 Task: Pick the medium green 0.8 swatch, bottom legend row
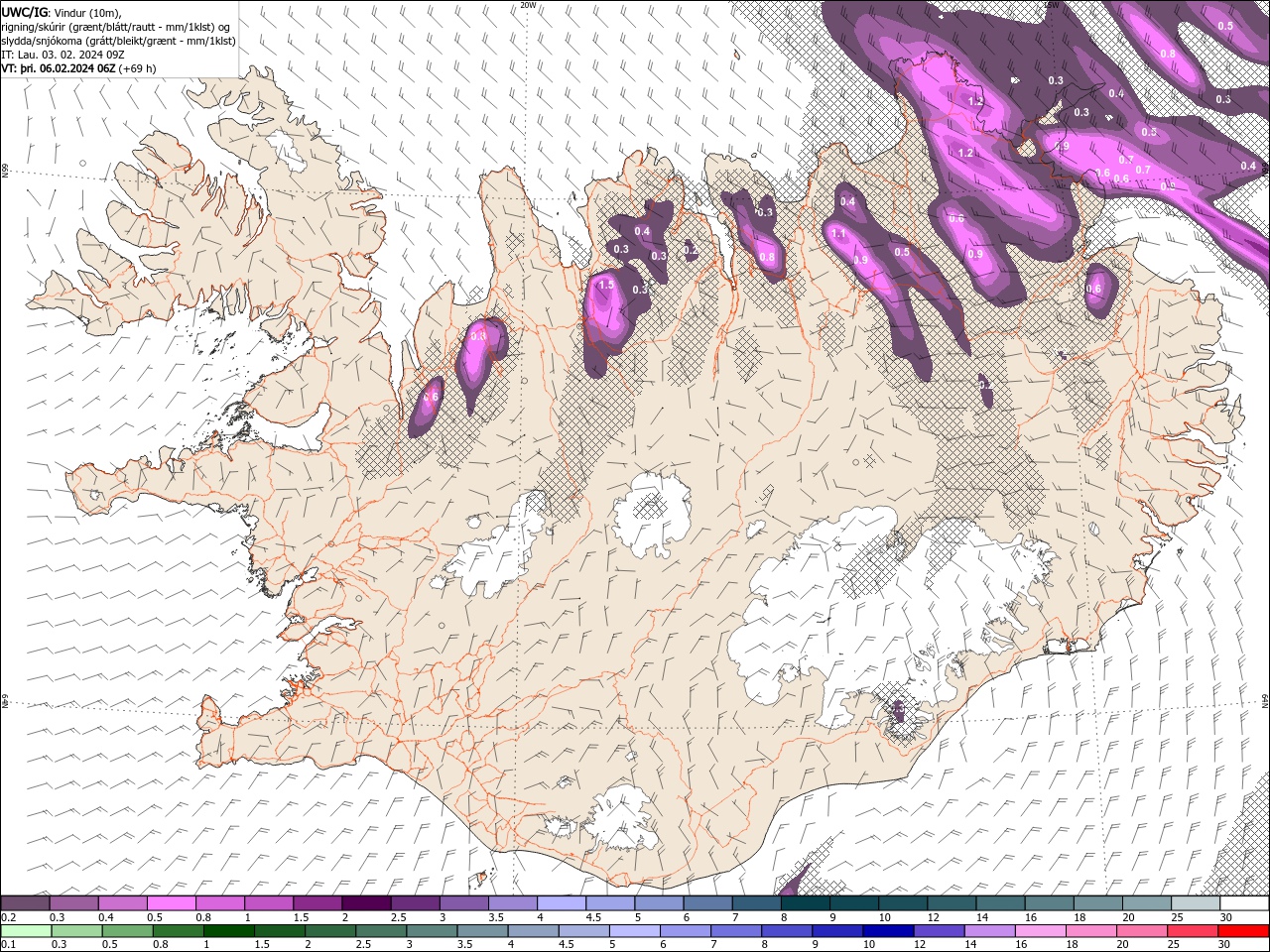(178, 931)
